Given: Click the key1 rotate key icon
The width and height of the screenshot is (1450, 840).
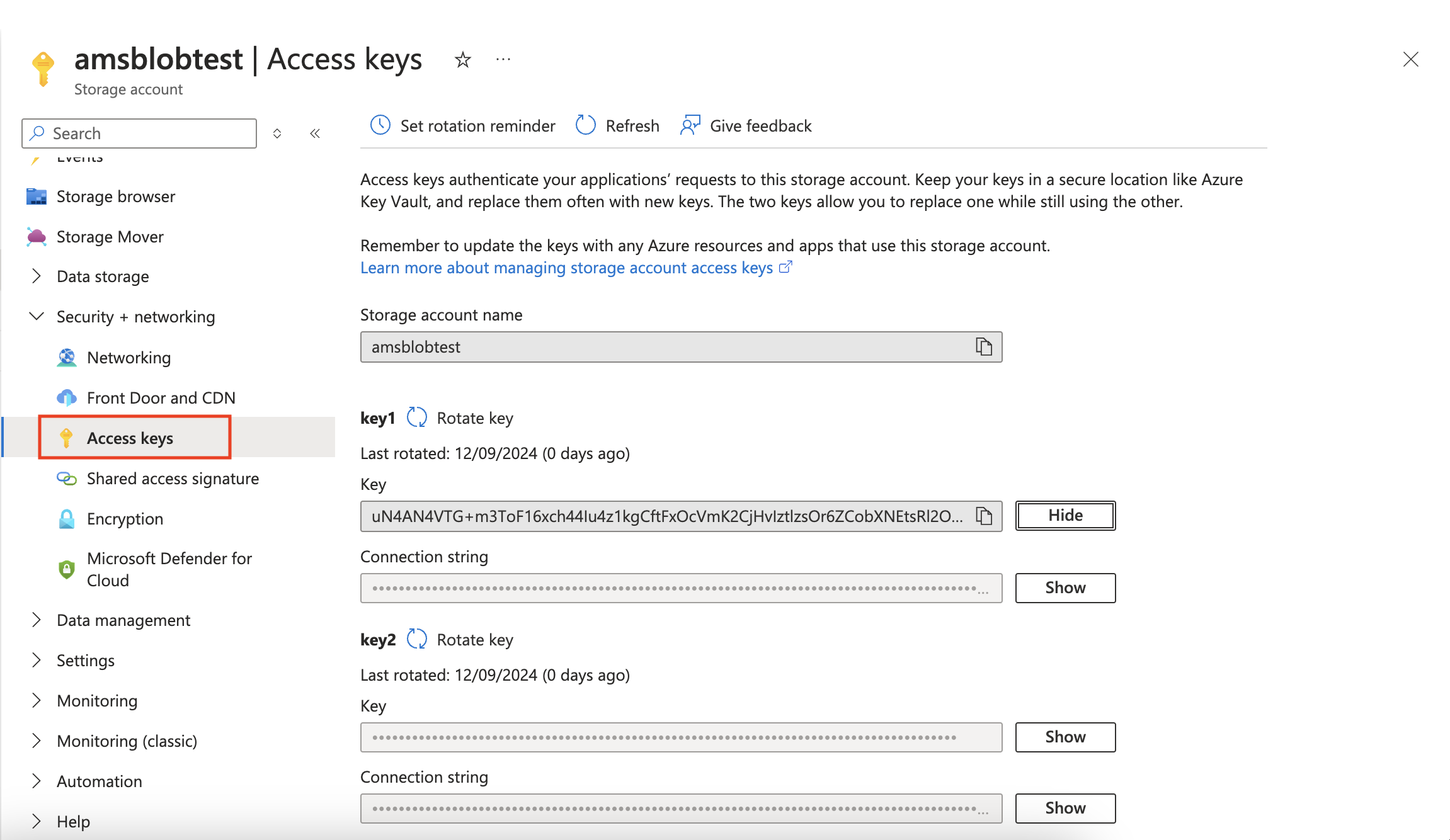Looking at the screenshot, I should click(x=417, y=417).
